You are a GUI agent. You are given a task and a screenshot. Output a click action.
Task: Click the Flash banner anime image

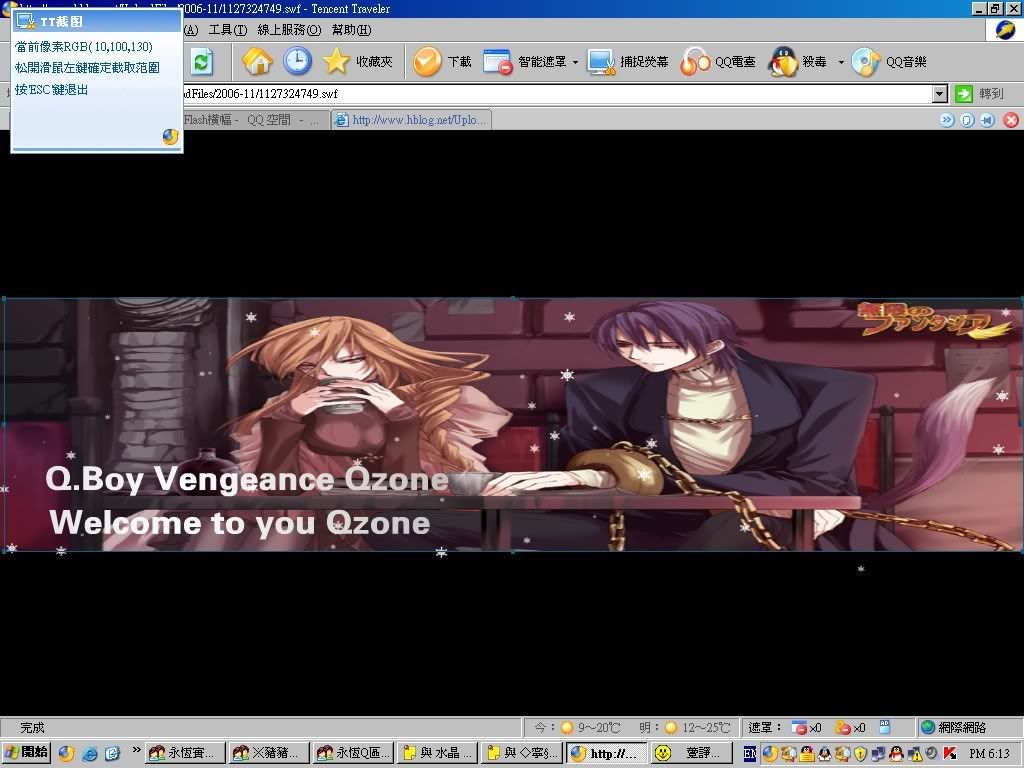pos(512,424)
